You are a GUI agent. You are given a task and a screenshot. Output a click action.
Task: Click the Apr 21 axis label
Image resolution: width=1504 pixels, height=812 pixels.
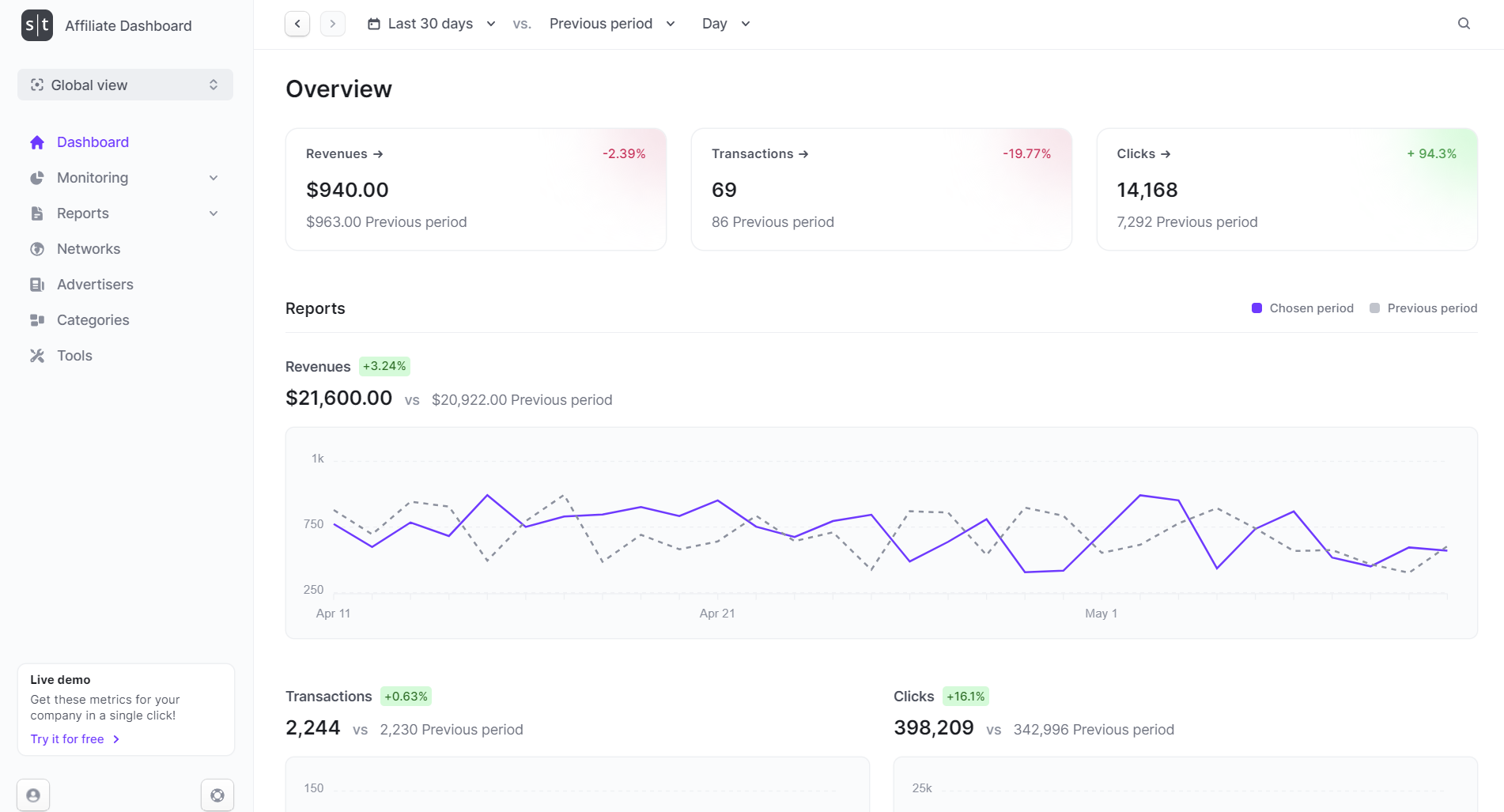tap(717, 614)
